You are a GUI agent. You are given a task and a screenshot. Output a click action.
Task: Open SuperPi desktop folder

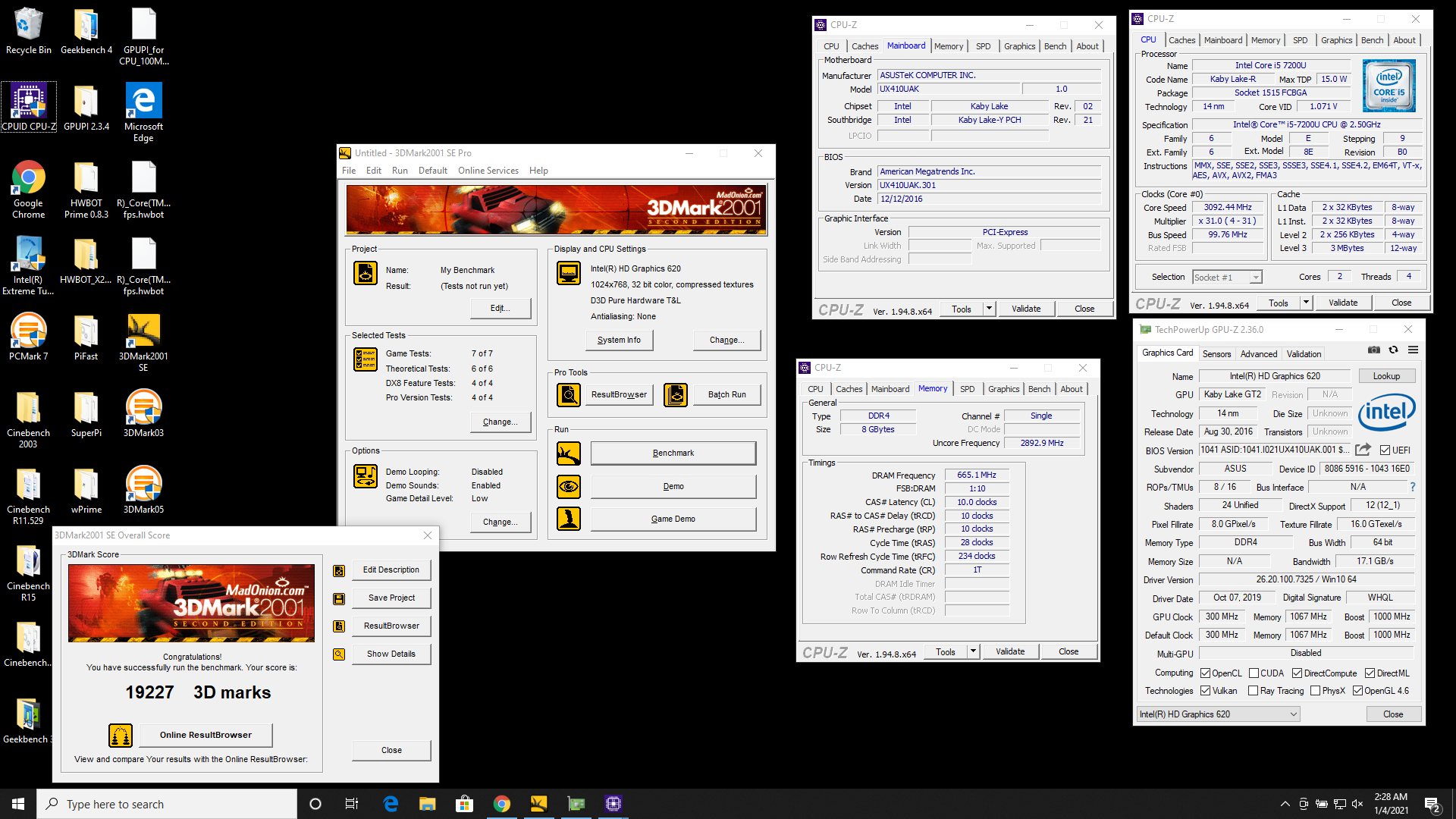click(86, 413)
